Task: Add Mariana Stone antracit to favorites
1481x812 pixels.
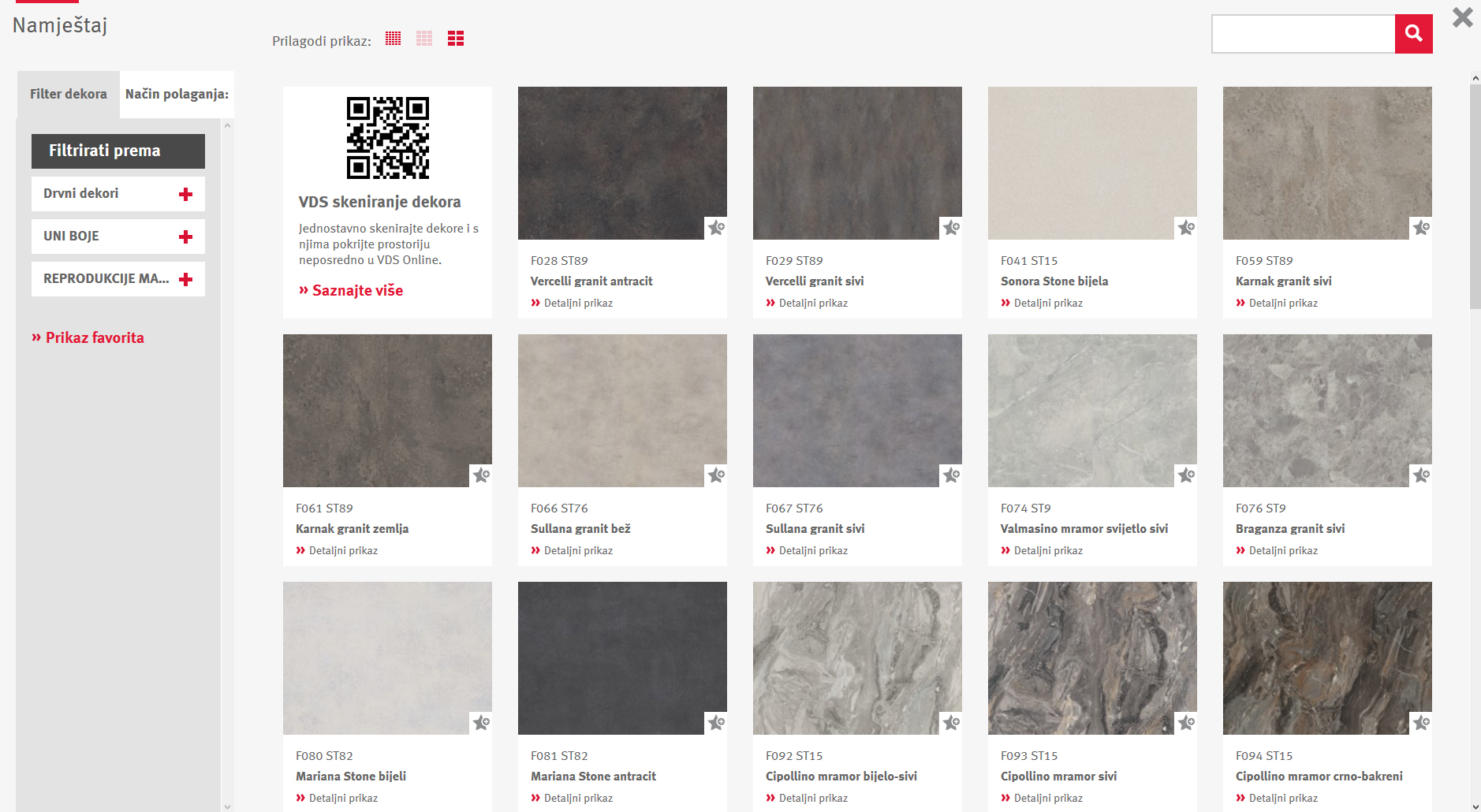Action: click(715, 723)
